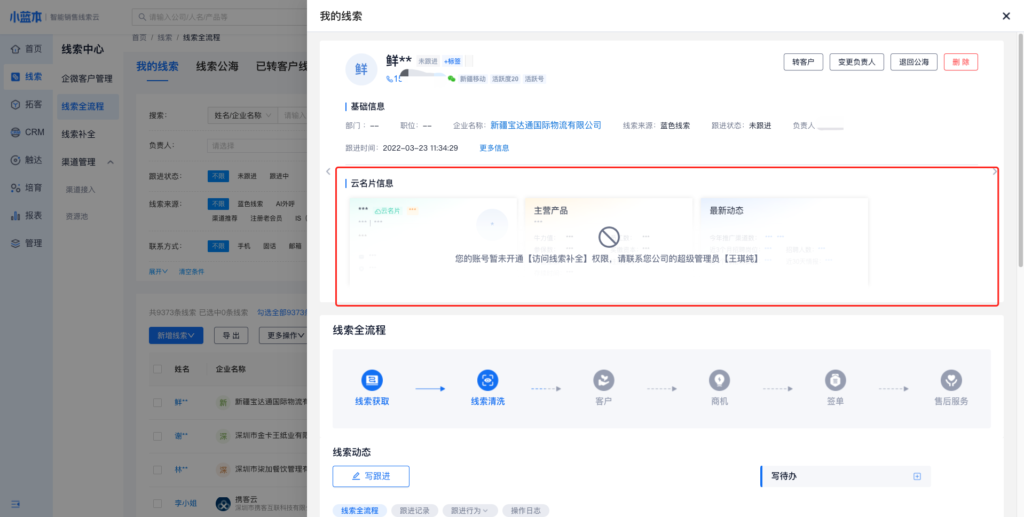Click the 售后服务 stage icon
The image size is (1024, 517).
coord(951,380)
